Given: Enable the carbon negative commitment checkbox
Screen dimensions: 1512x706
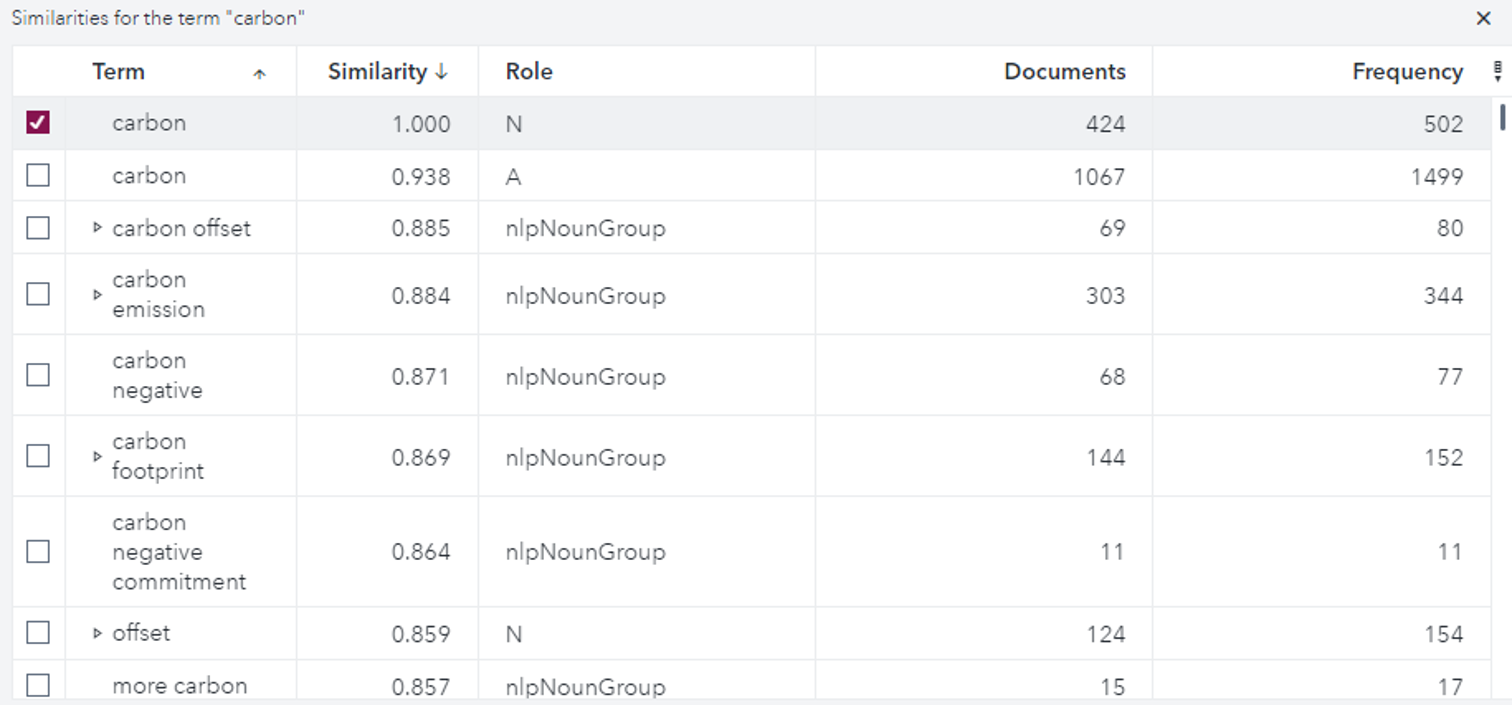Looking at the screenshot, I should (x=38, y=551).
